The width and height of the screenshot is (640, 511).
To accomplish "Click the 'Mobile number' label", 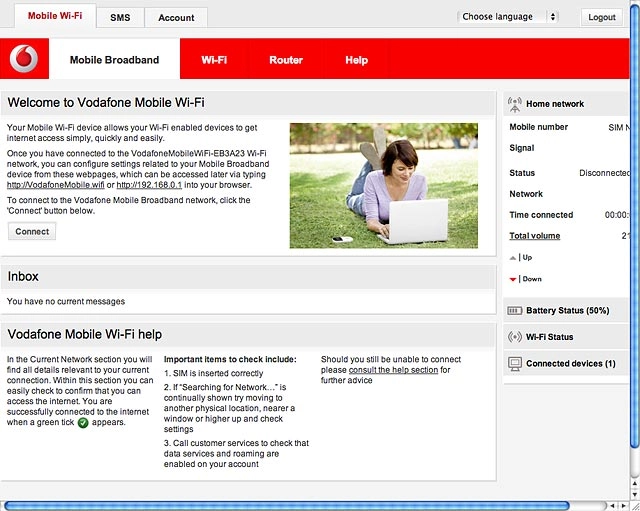I will coord(538,127).
